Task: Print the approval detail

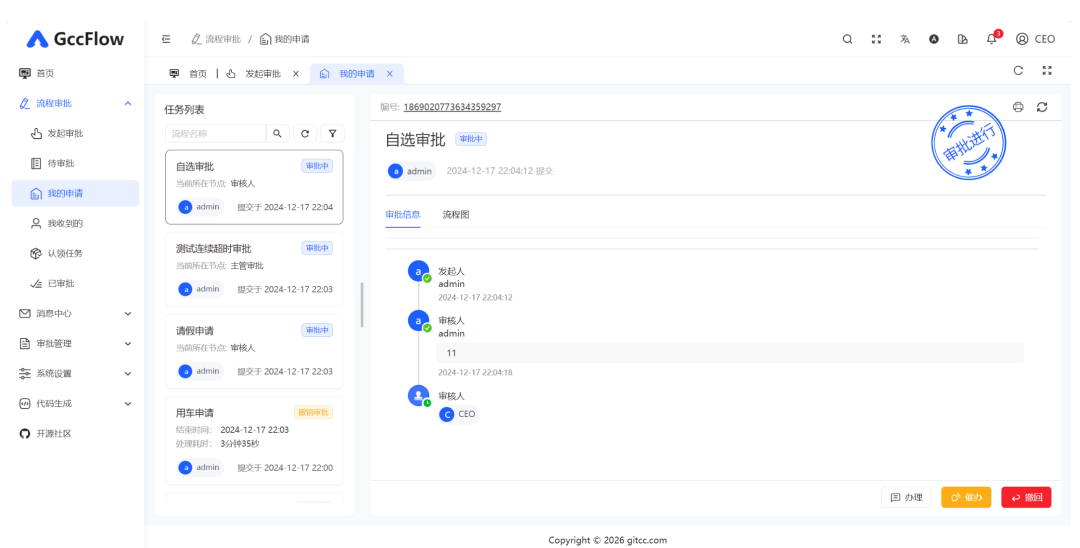Action: tap(1018, 107)
